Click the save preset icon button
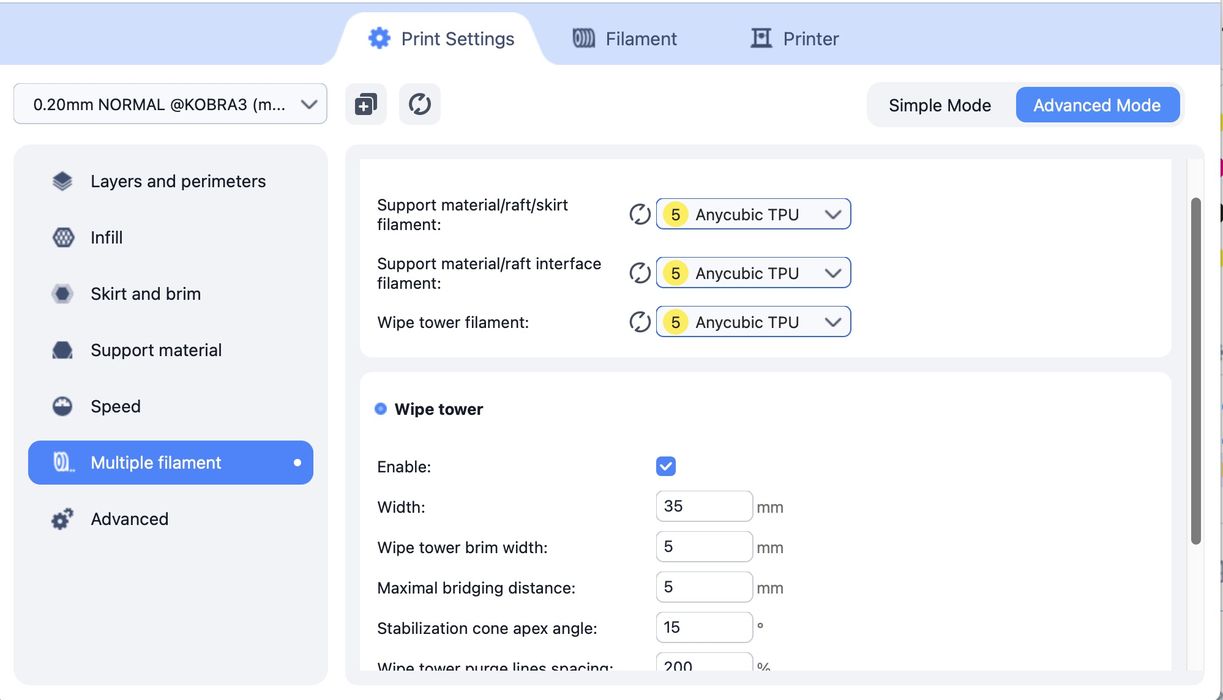Screen dimensions: 1223x700 (366, 104)
